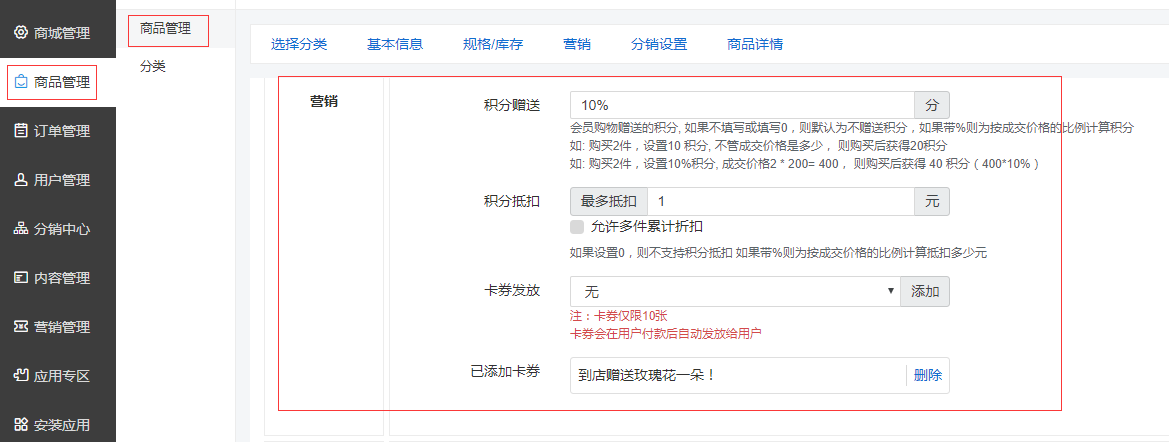
Task: Click the 积分赠送 input field
Action: [742, 105]
